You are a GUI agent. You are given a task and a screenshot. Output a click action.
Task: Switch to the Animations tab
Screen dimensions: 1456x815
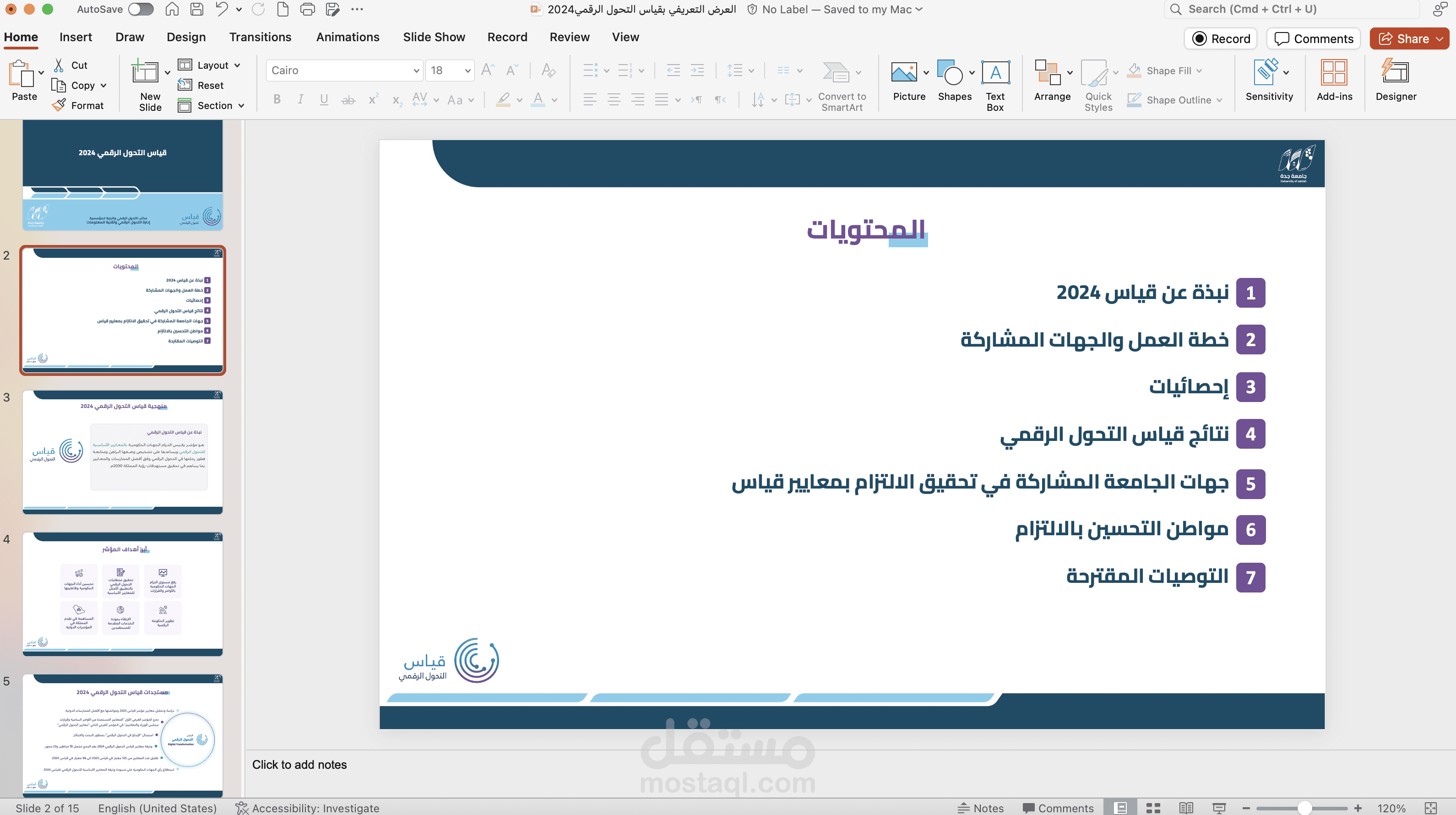(x=348, y=37)
